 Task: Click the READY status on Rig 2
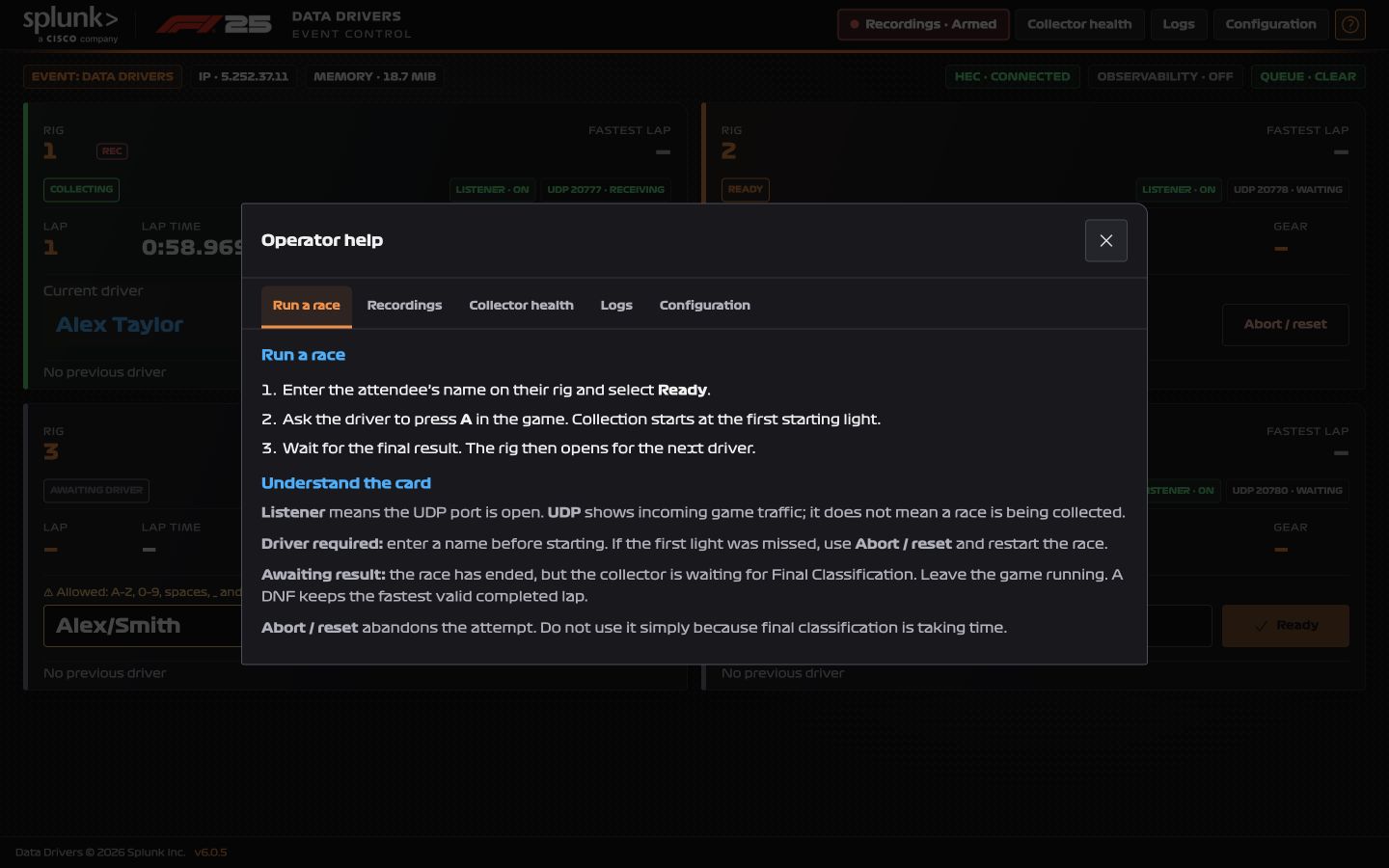pos(746,190)
